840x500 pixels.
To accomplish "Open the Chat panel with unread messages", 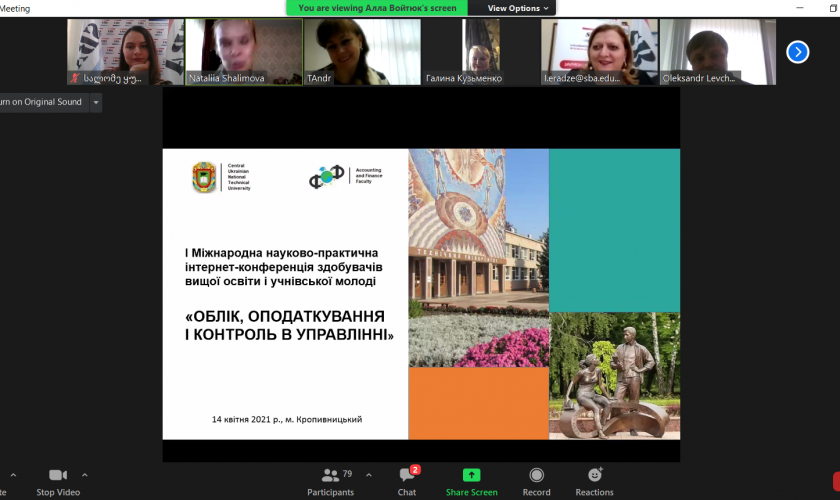I will click(x=407, y=475).
